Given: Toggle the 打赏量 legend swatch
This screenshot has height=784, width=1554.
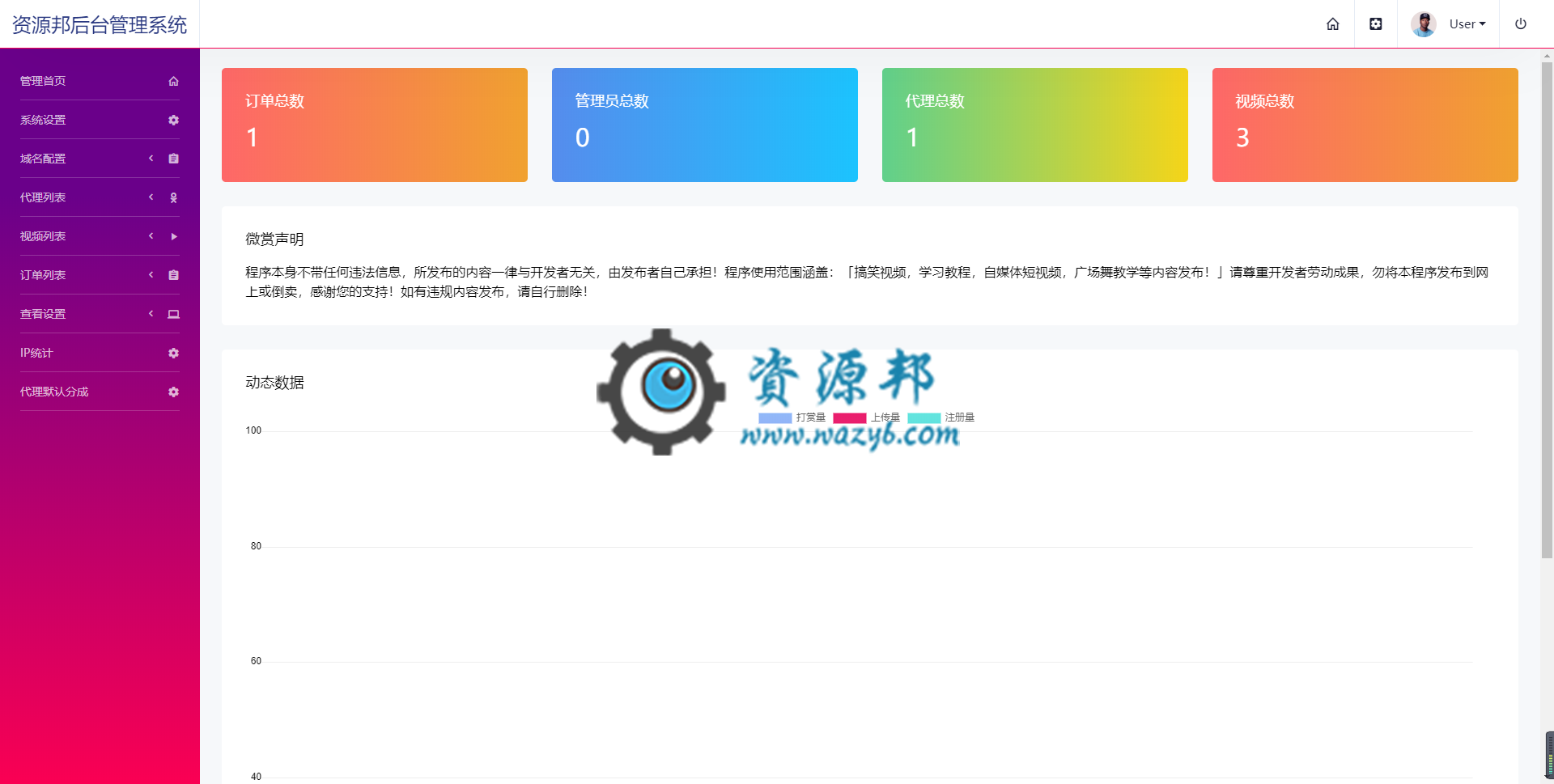Looking at the screenshot, I should (775, 417).
